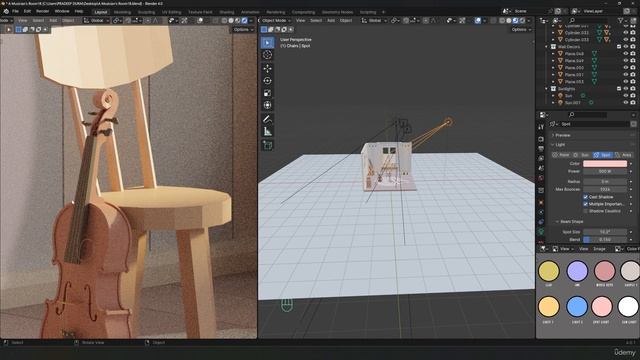640x360 pixels.
Task: Click the search icon in the outliner
Action: [572, 20]
